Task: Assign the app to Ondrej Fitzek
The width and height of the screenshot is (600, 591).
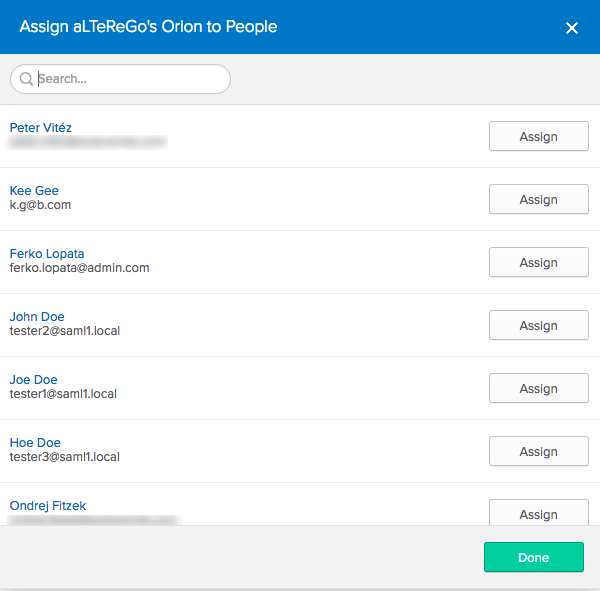Action: click(538, 513)
